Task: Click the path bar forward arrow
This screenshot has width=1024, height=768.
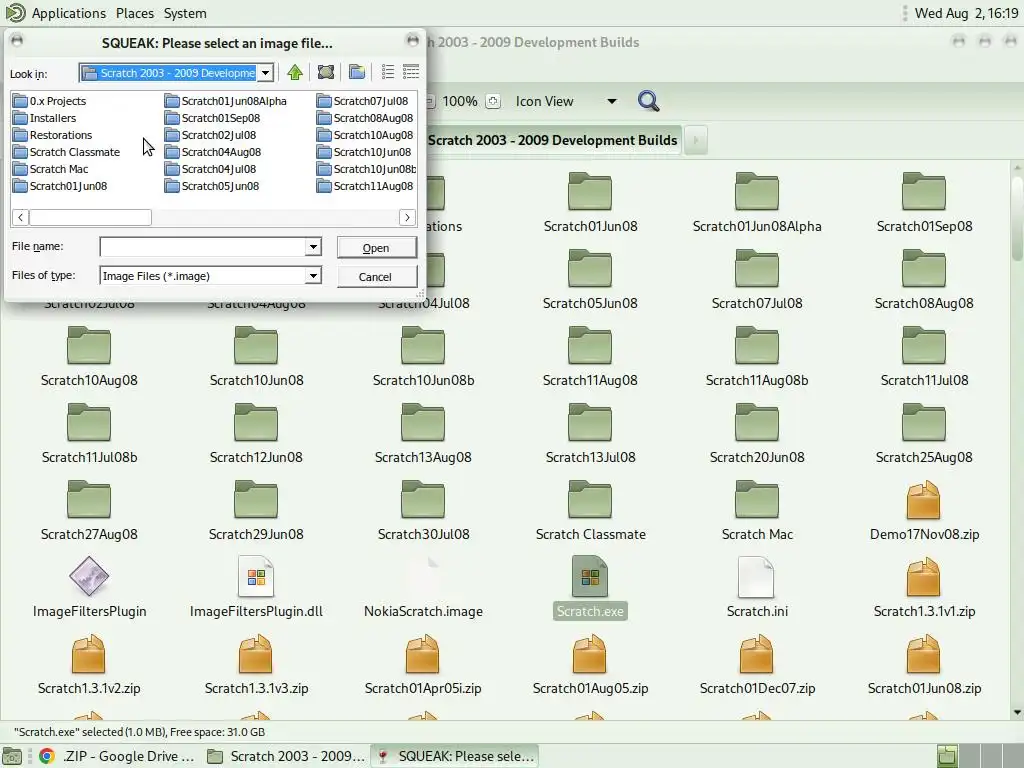Action: pos(696,140)
